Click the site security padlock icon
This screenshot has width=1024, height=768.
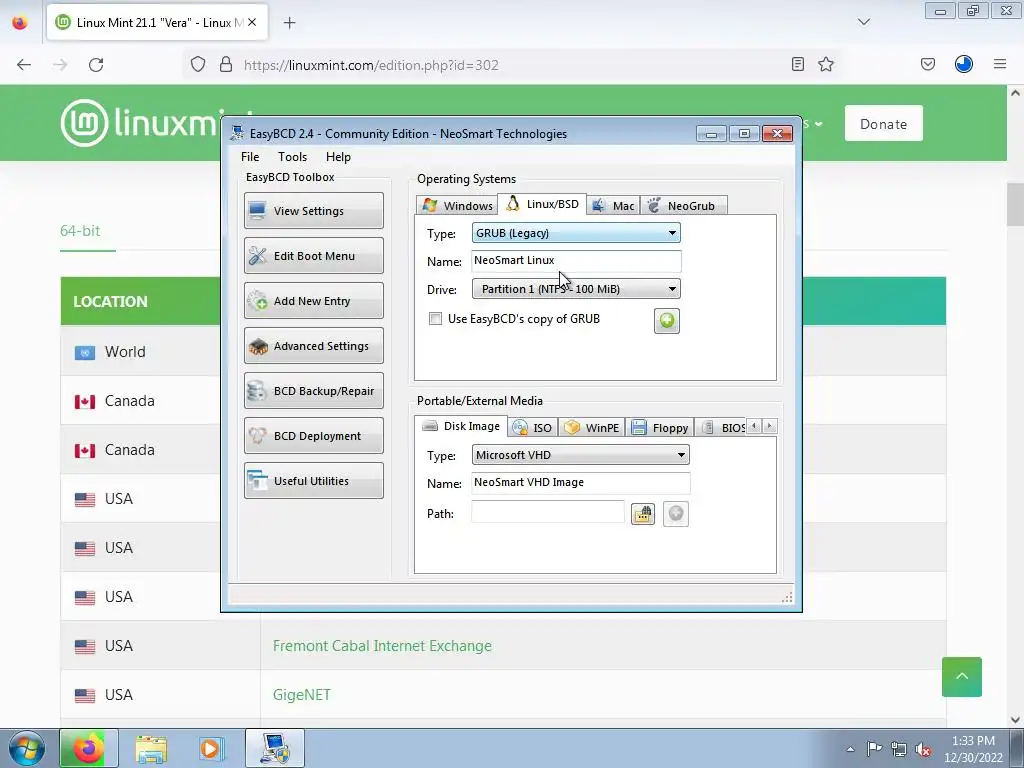(x=226, y=65)
